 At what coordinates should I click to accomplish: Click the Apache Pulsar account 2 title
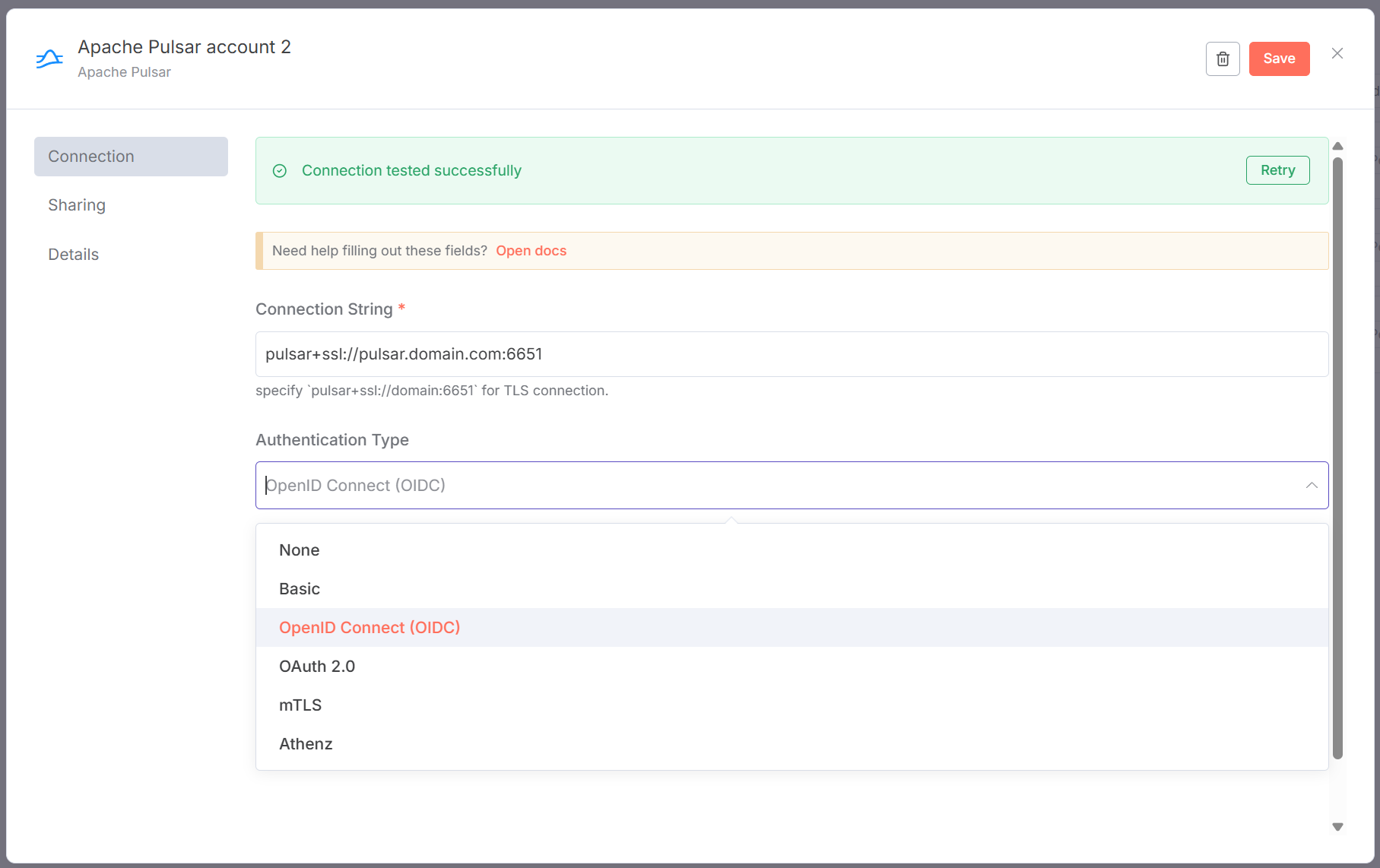[184, 47]
